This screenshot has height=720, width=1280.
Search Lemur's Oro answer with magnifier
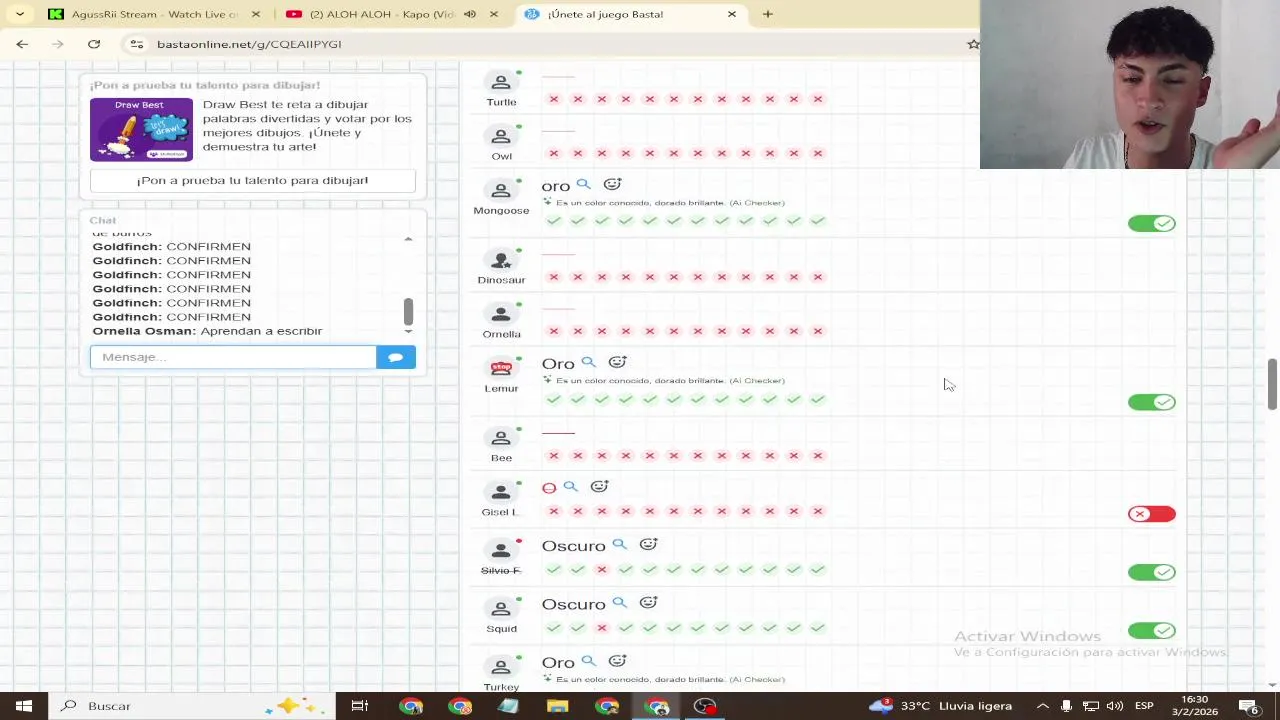(x=589, y=363)
